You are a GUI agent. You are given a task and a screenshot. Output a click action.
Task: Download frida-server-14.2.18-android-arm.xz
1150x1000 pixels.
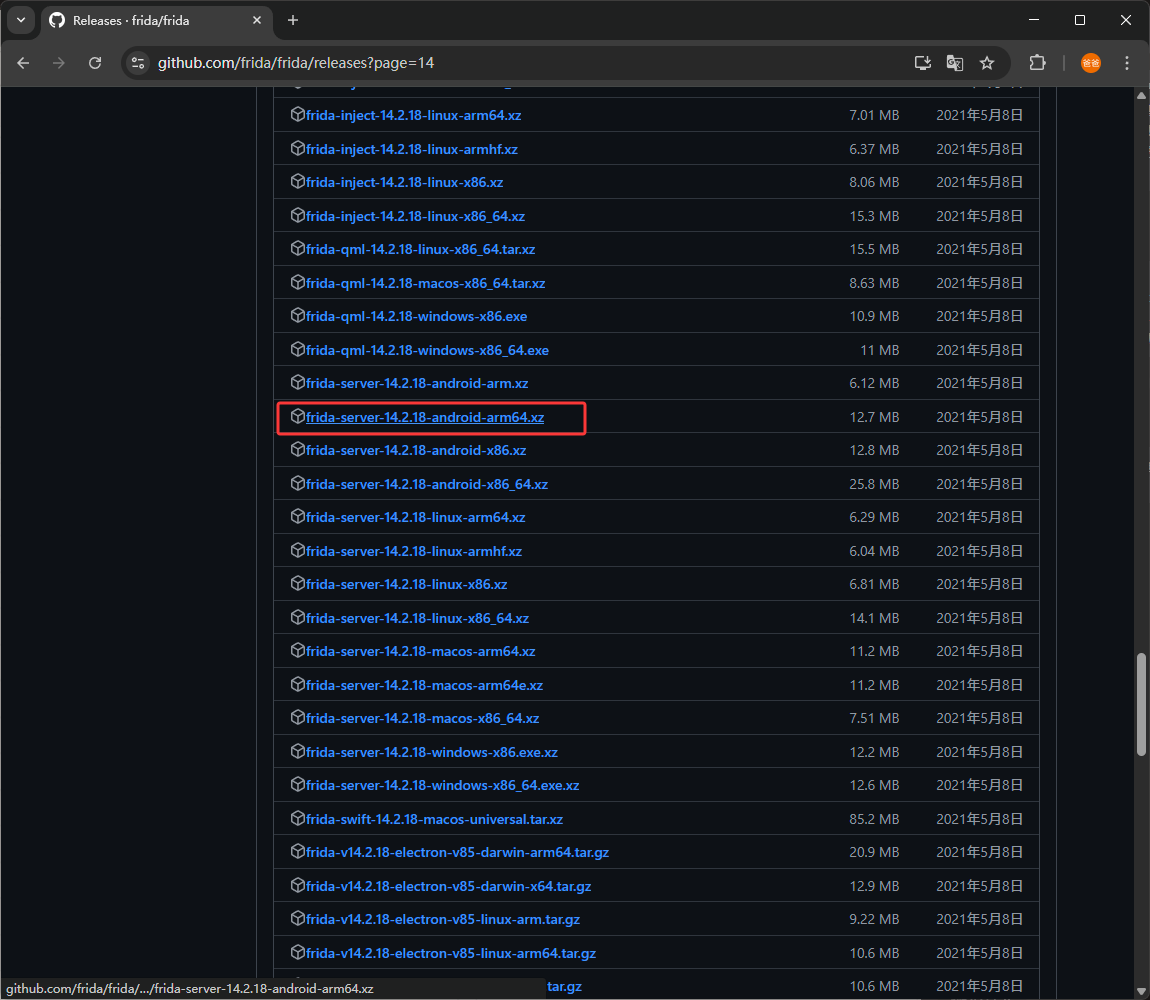417,384
